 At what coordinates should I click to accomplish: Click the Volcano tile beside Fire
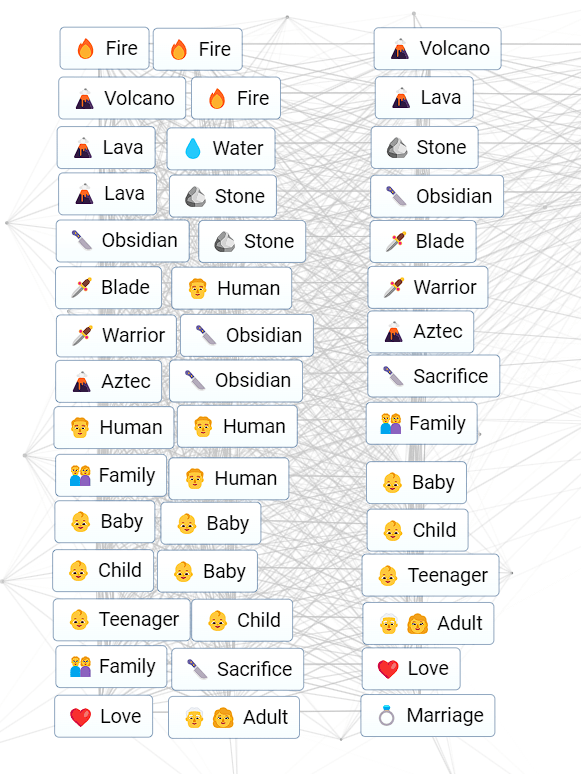pyautogui.click(x=122, y=98)
